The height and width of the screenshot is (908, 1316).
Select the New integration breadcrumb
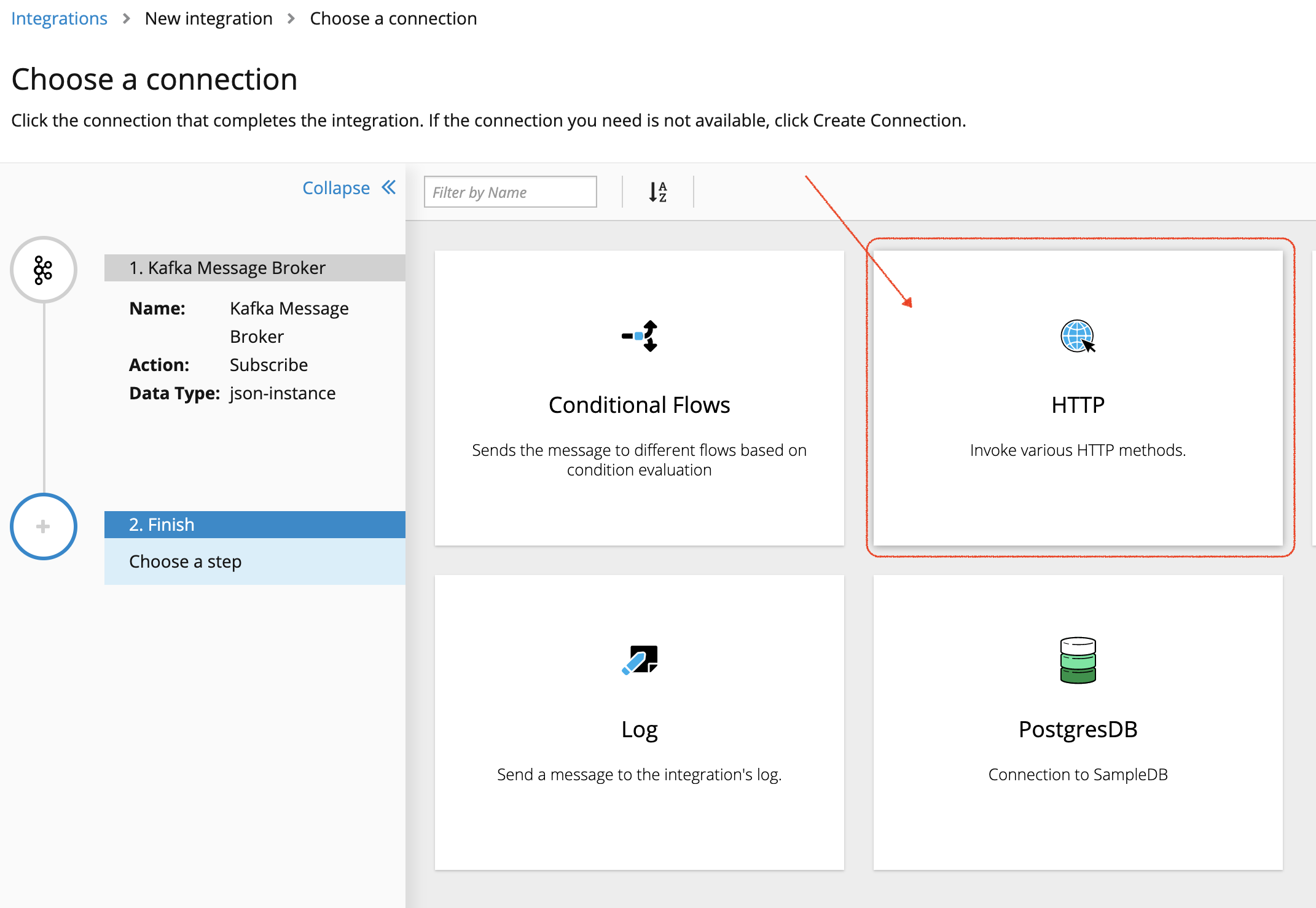click(x=209, y=18)
